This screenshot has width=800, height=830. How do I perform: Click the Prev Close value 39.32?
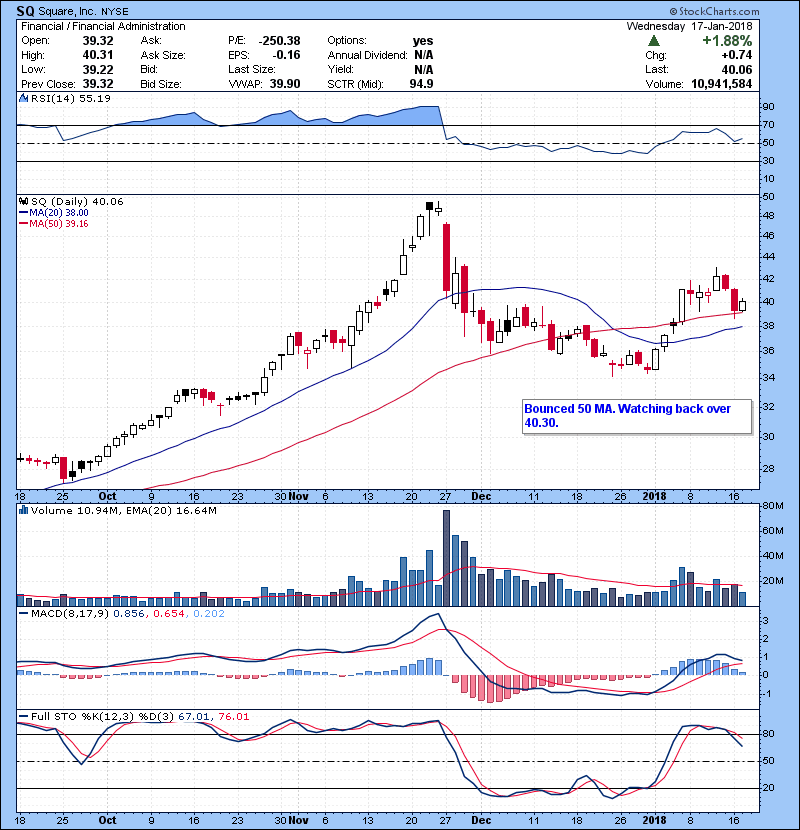[x=98, y=84]
